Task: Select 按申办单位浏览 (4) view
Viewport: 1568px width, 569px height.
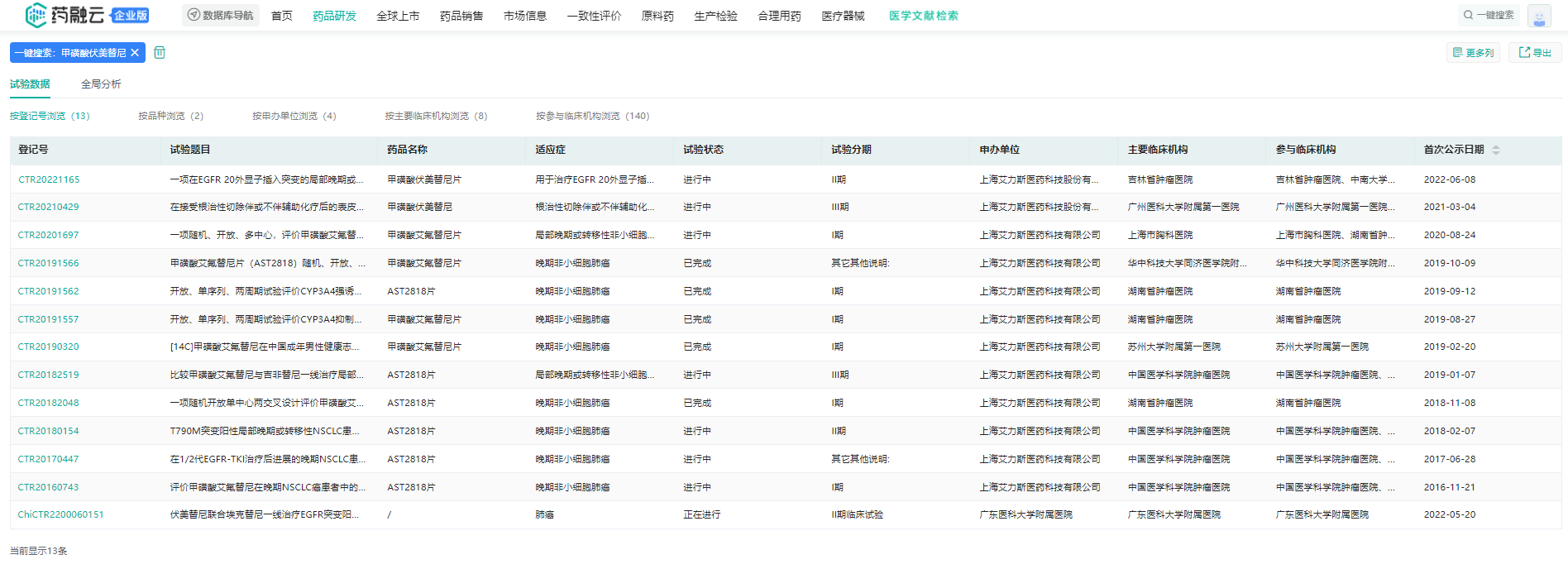Action: [294, 116]
